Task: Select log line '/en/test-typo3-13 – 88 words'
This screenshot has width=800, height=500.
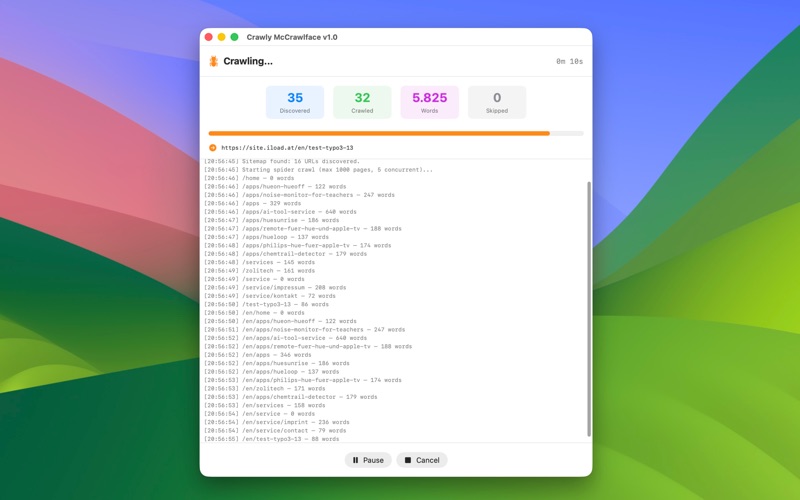Action: click(x=271, y=439)
